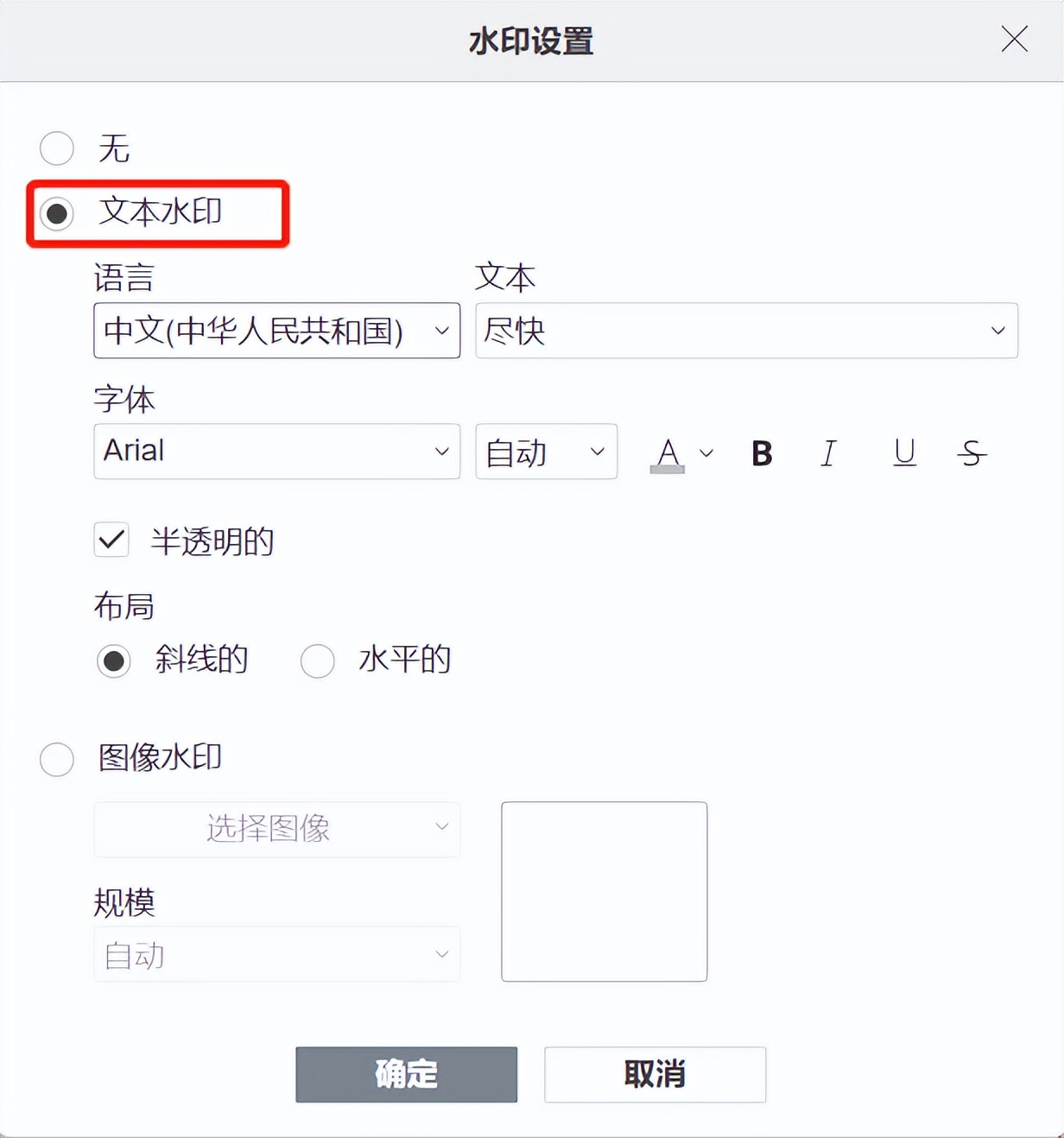Uncheck the 半透明的 checkbox
Image resolution: width=1064 pixels, height=1138 pixels.
(x=111, y=540)
